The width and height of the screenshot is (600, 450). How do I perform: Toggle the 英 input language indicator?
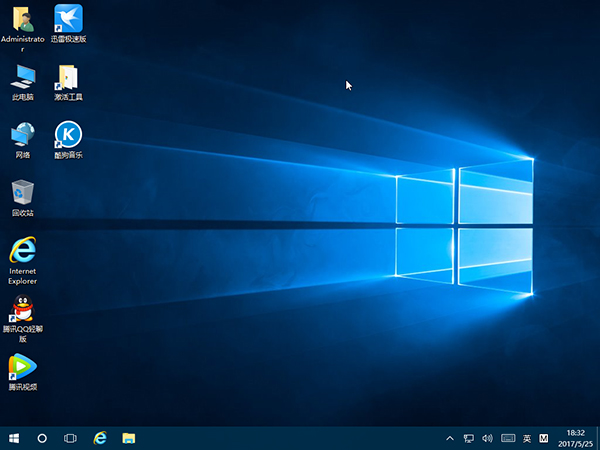click(526, 438)
